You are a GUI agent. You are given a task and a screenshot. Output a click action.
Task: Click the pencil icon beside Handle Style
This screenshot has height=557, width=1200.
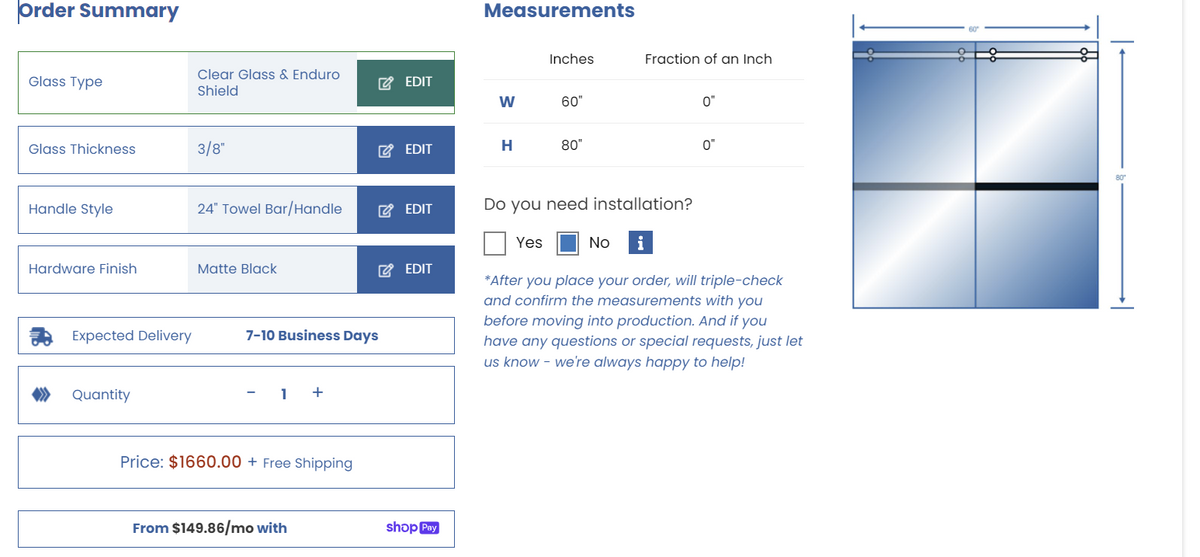coord(386,210)
